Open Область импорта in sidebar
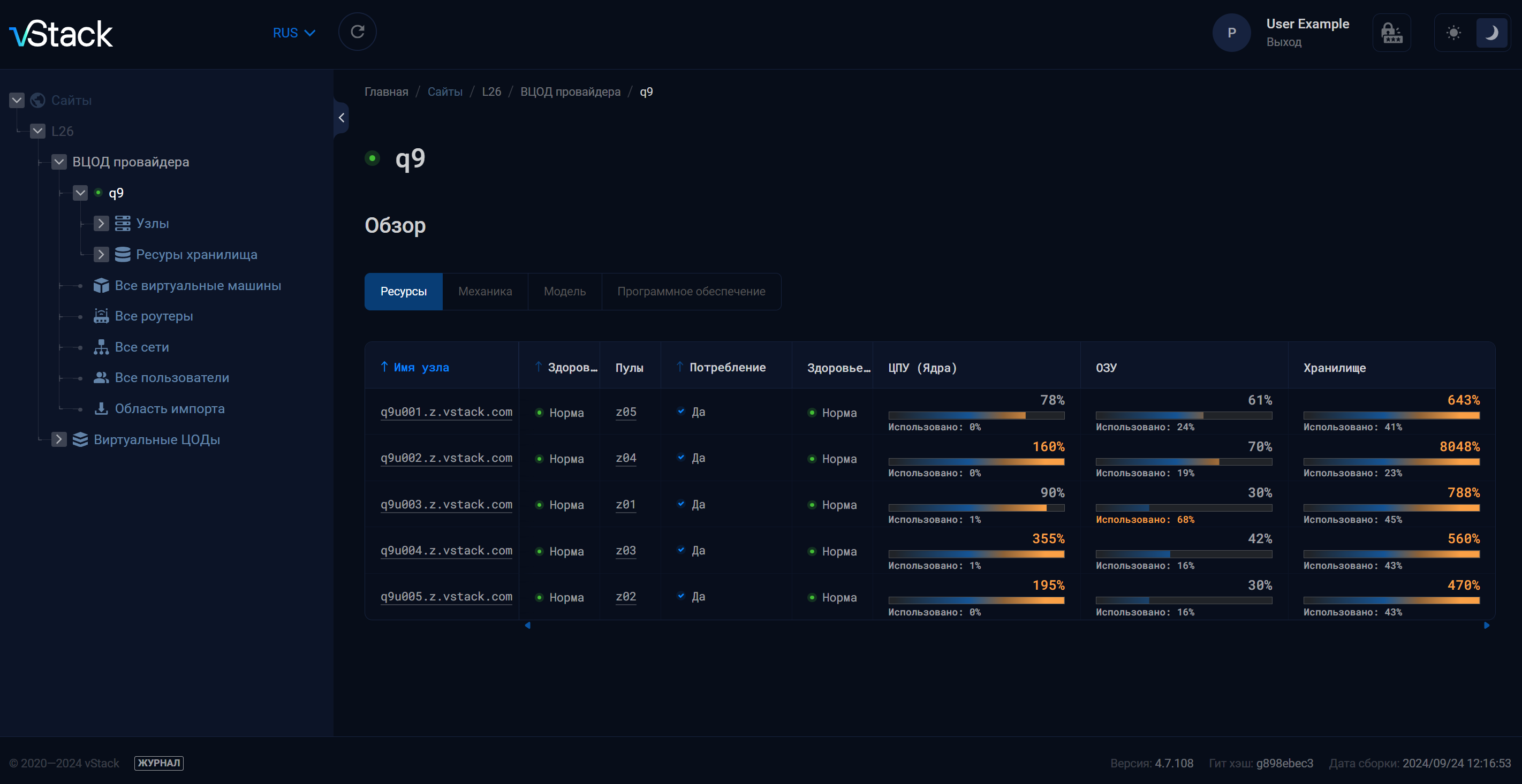The width and height of the screenshot is (1522, 784). 170,409
